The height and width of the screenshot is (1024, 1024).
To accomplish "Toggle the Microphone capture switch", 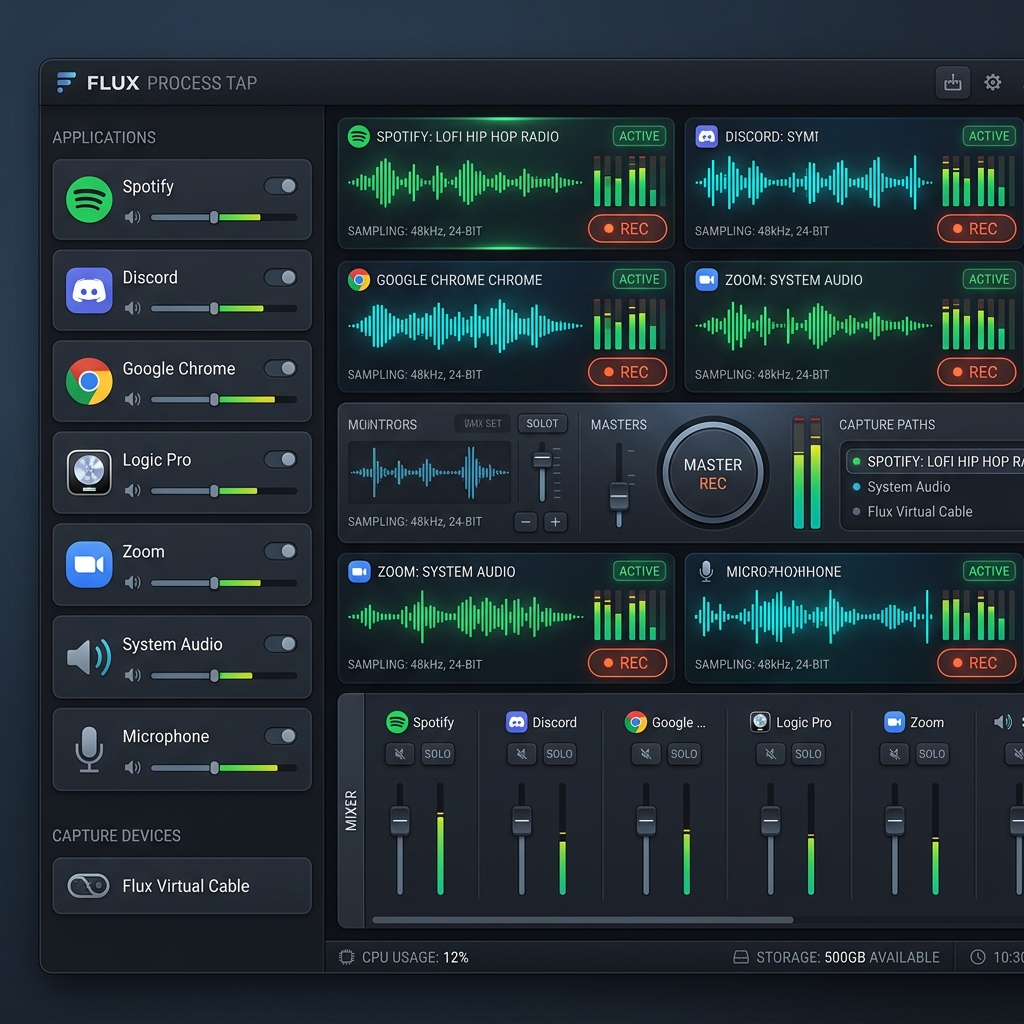I will tap(281, 736).
